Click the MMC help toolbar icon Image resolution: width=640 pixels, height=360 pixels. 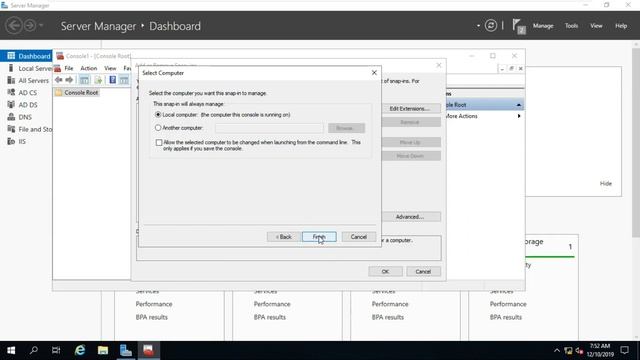coord(113,80)
